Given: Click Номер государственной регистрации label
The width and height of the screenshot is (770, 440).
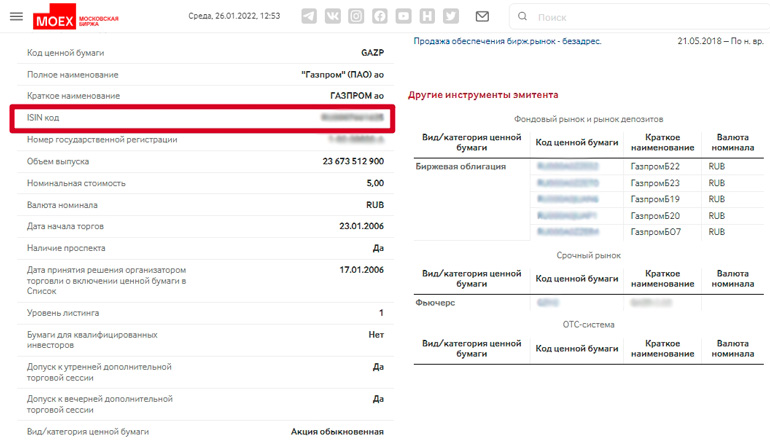Looking at the screenshot, I should (102, 139).
